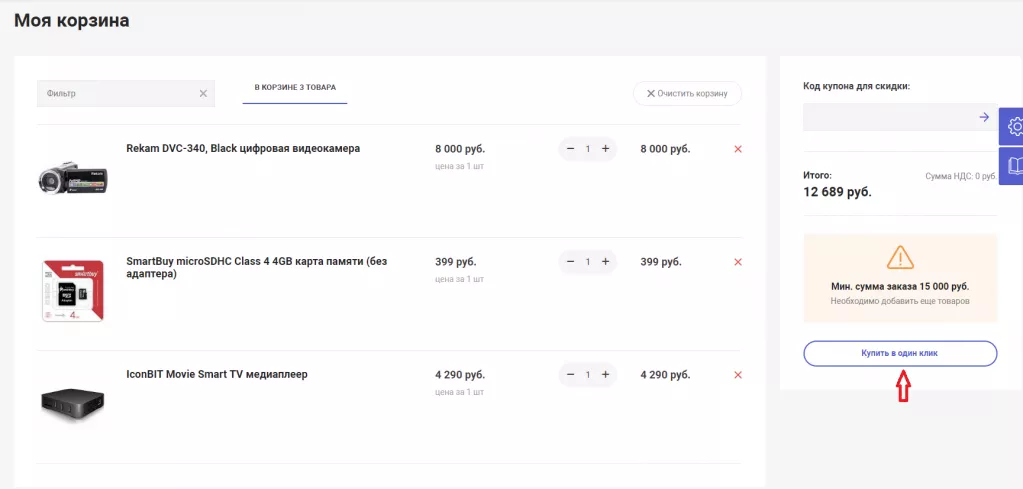
Task: Click the Очистить корзину button
Action: (x=687, y=93)
